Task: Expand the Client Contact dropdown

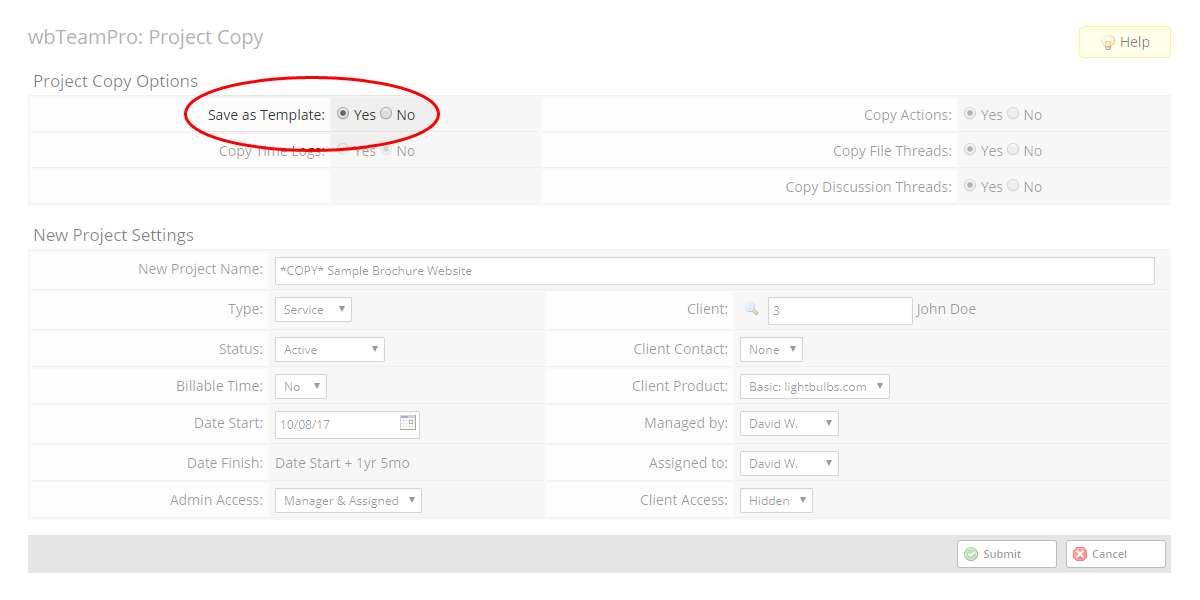Action: click(x=771, y=348)
